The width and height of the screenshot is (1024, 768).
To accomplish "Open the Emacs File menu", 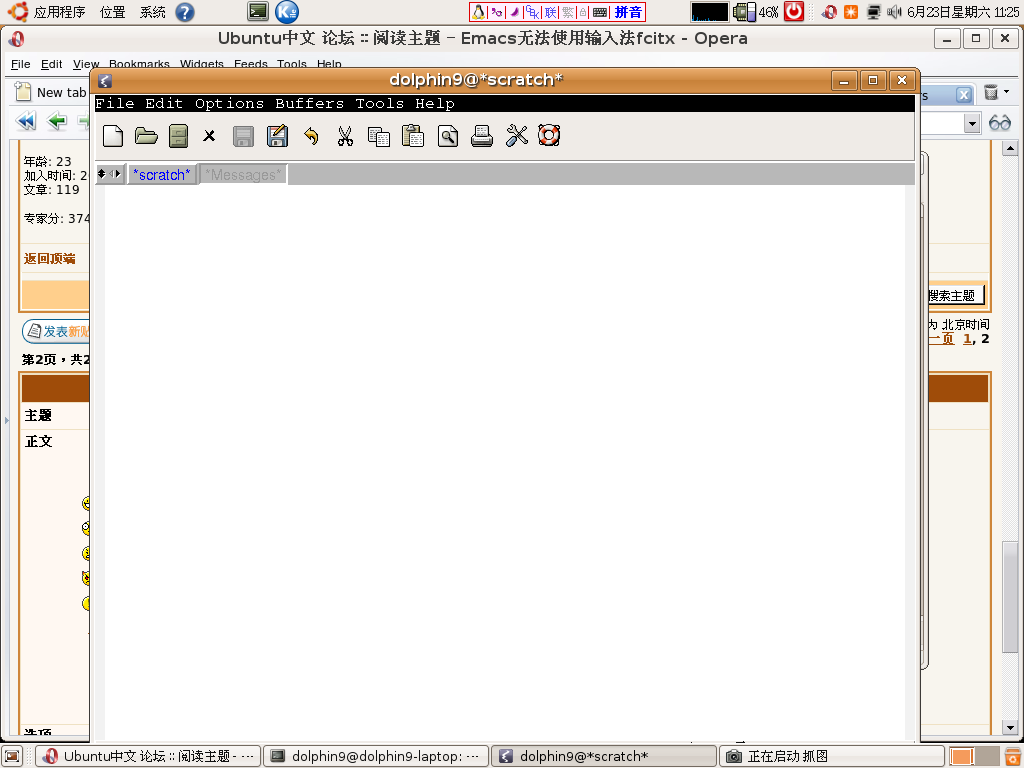I will pyautogui.click(x=115, y=103).
